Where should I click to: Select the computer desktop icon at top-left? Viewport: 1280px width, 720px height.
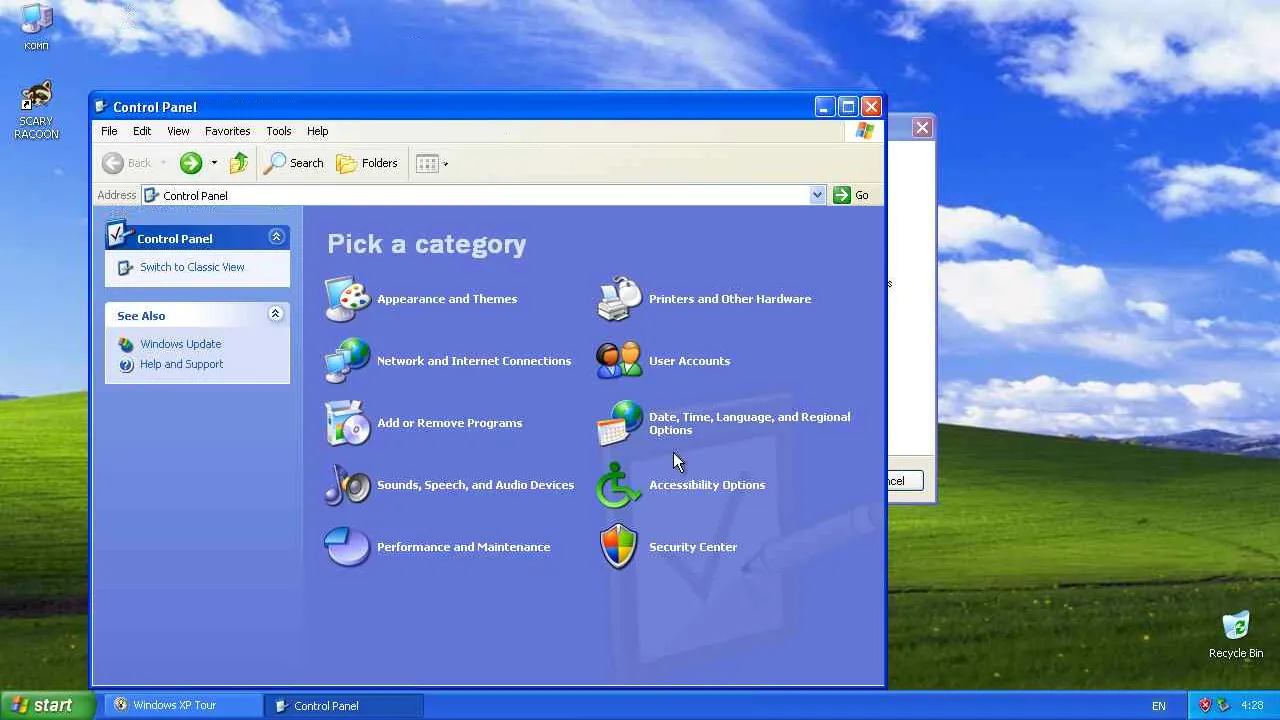36,27
